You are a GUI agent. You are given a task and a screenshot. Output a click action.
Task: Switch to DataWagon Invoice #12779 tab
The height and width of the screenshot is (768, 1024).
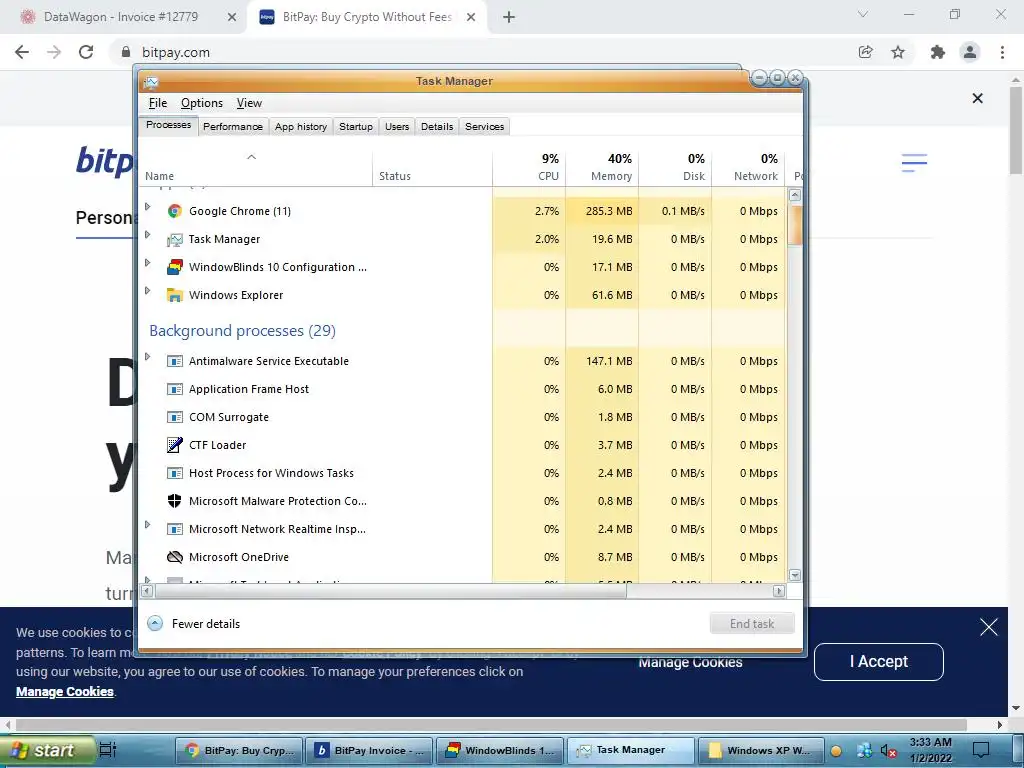click(121, 17)
